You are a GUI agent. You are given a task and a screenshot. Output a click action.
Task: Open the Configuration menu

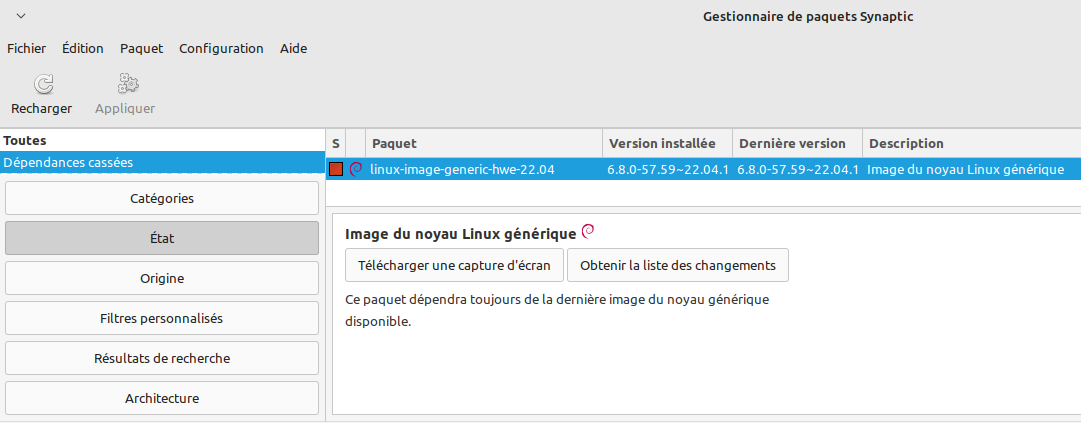point(221,48)
